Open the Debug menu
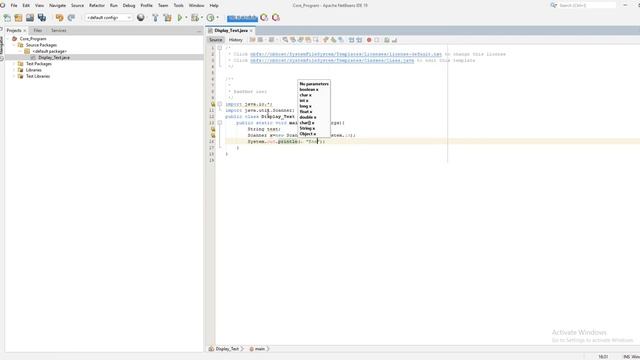 129,5
